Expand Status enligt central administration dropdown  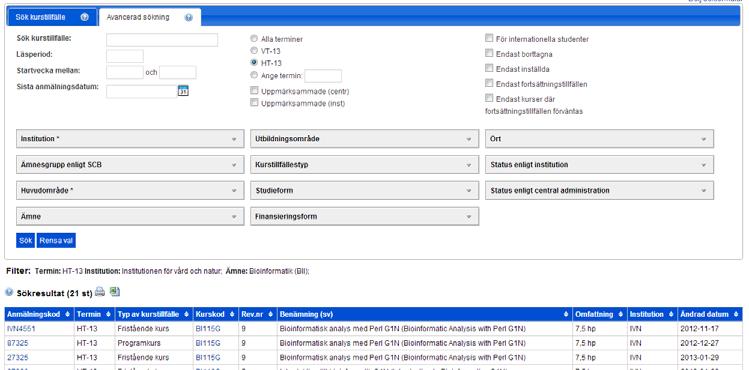tap(599, 190)
